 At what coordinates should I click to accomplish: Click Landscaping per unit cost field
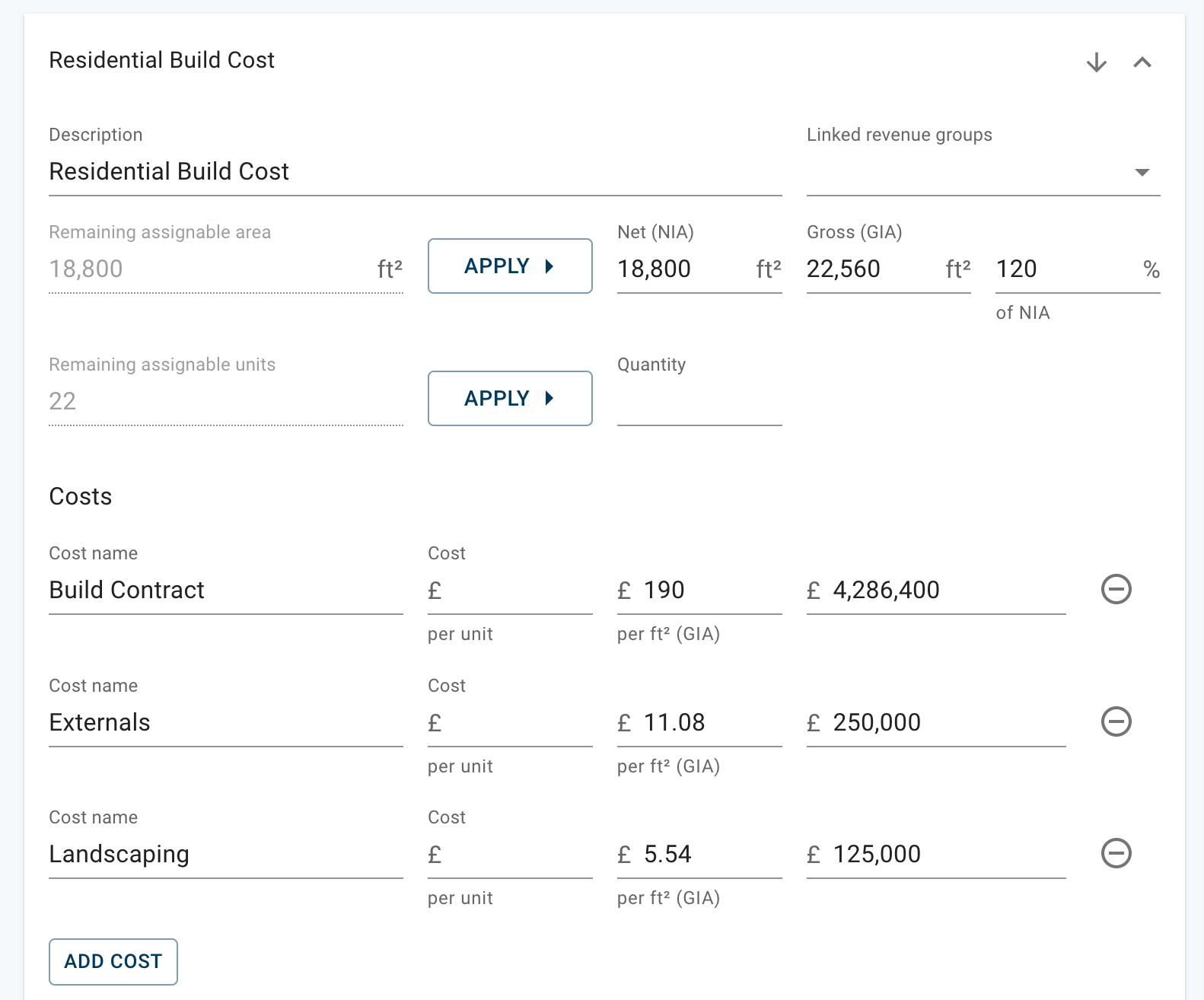(510, 855)
